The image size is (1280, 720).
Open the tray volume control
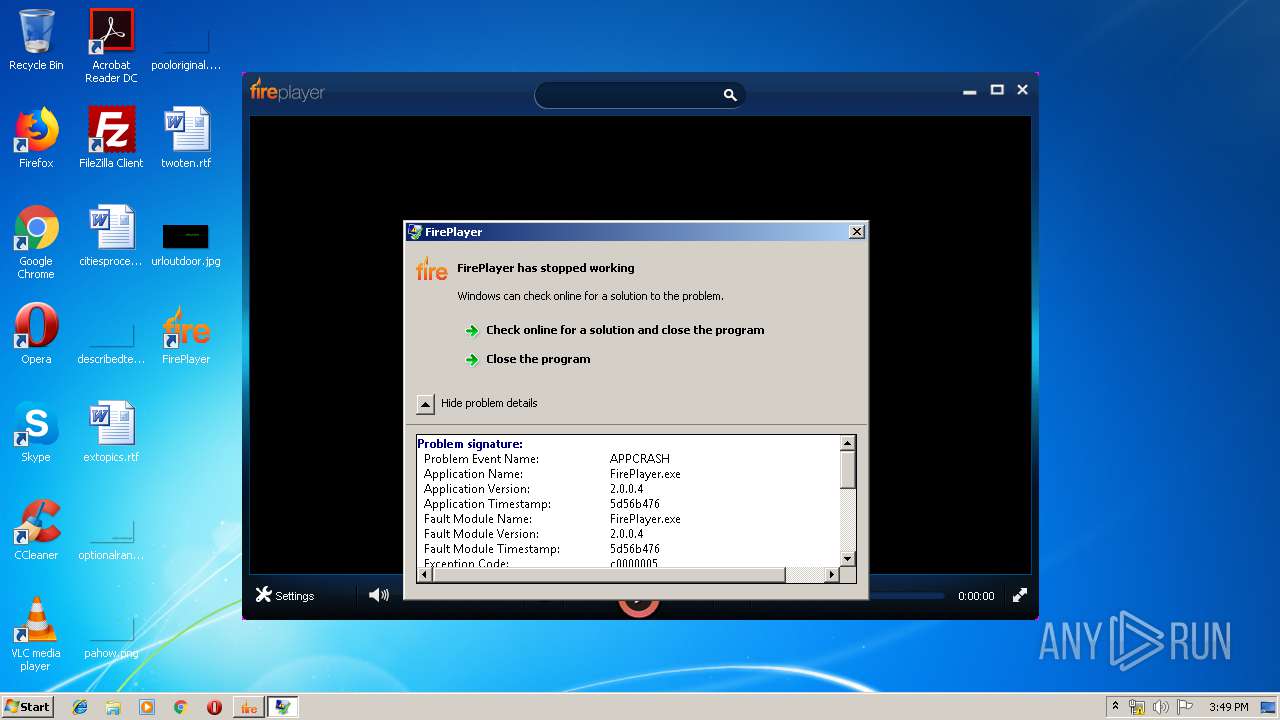[x=1161, y=707]
